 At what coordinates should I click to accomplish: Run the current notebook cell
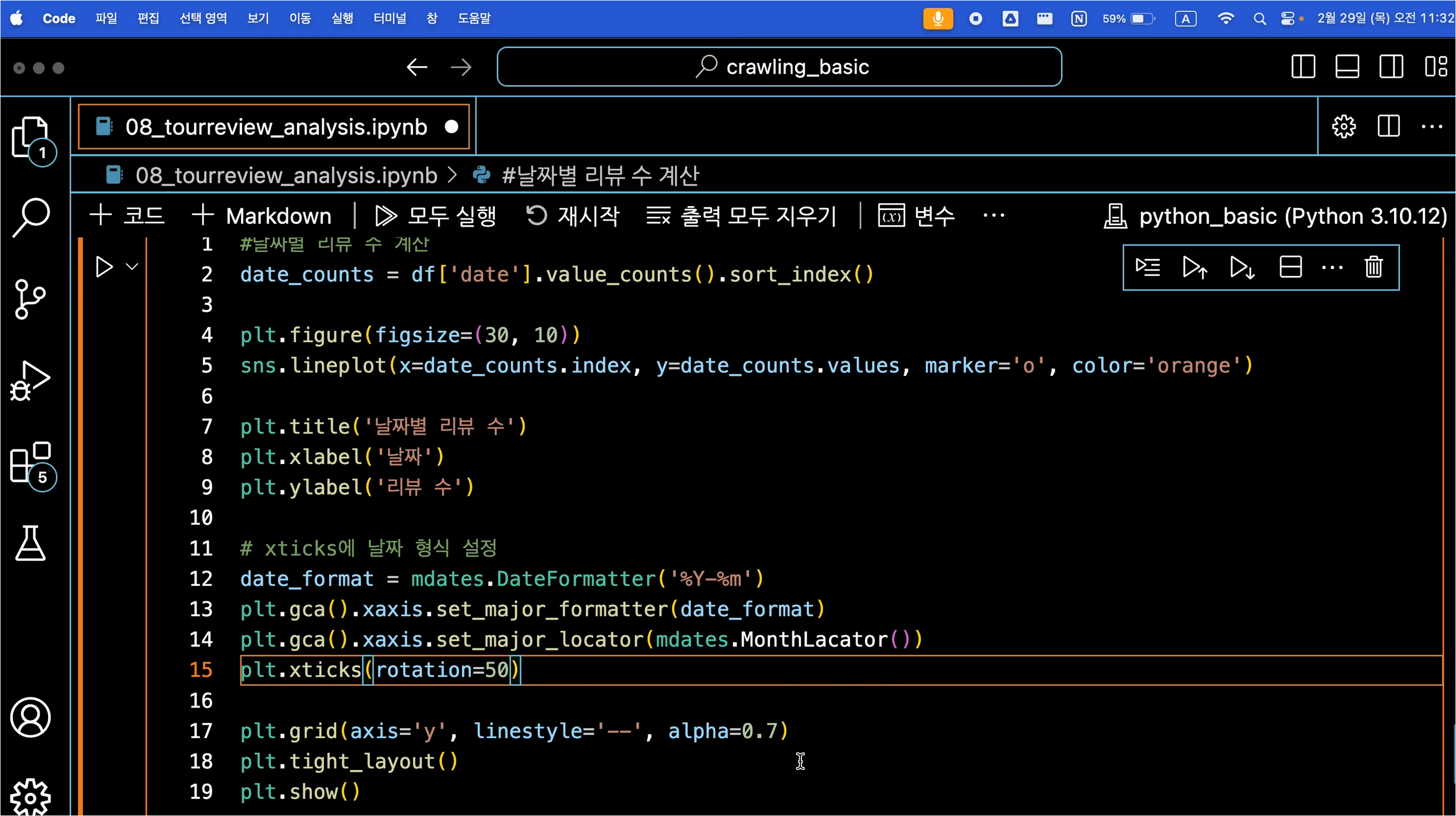tap(104, 266)
